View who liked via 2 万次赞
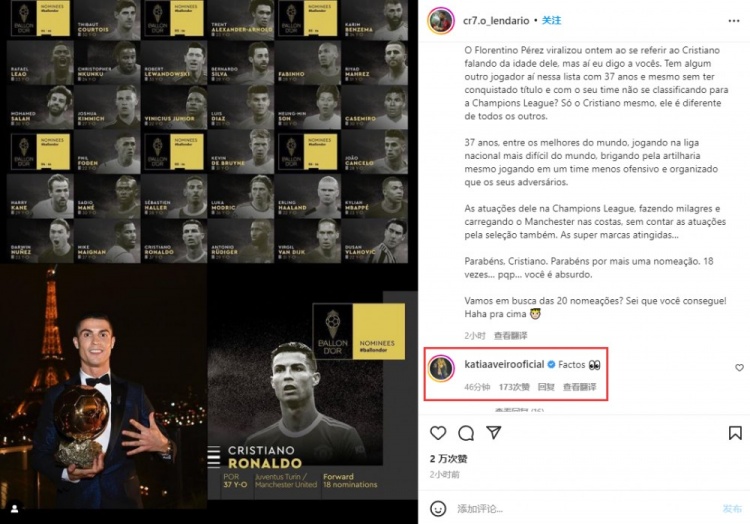750x524 pixels. pyautogui.click(x=448, y=458)
